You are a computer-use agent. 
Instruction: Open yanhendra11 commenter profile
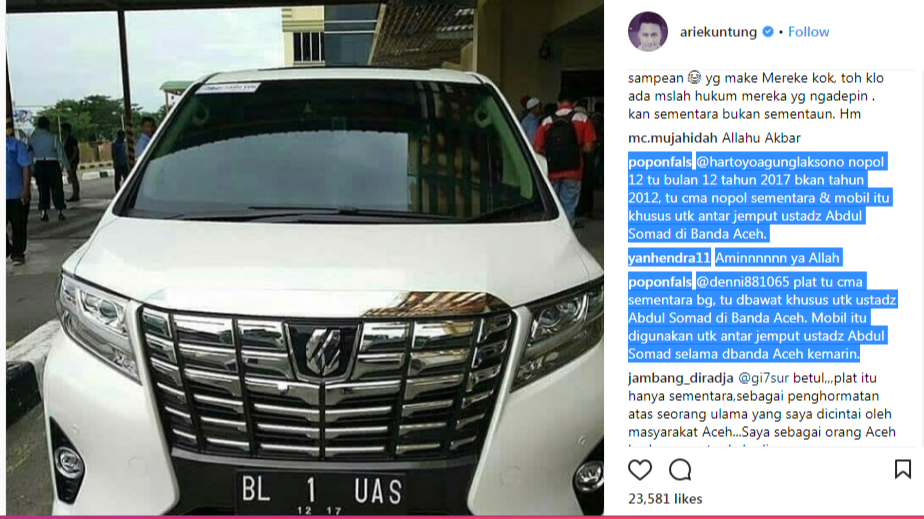pos(669,258)
